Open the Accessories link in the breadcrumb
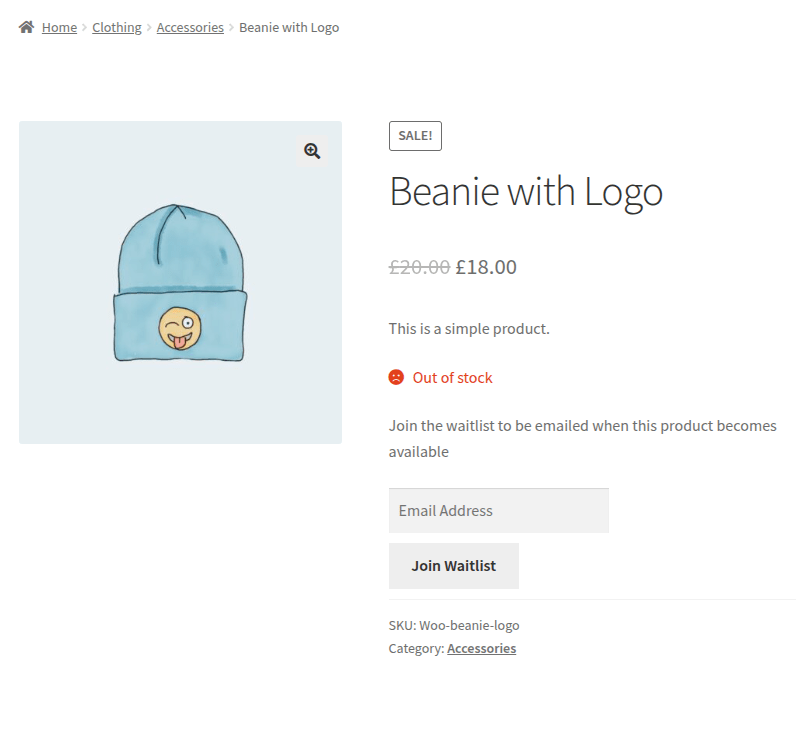Viewport: 796px width, 738px height. [190, 28]
